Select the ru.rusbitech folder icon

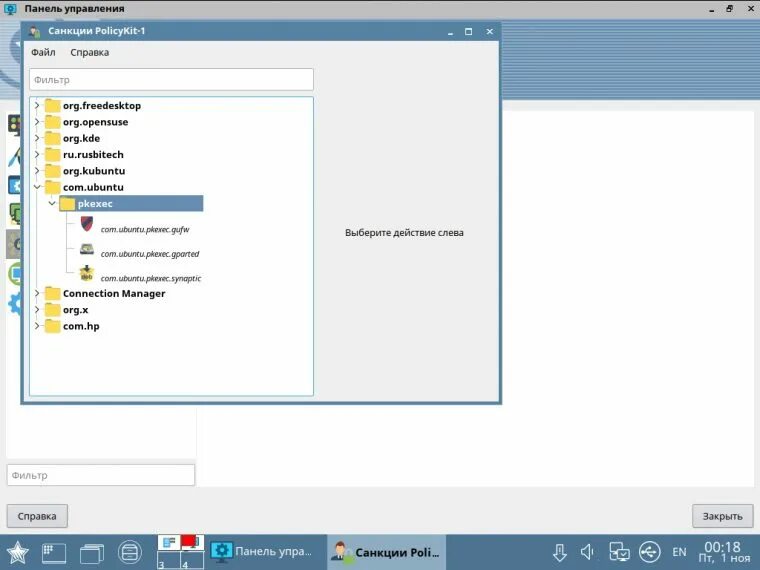pos(52,155)
